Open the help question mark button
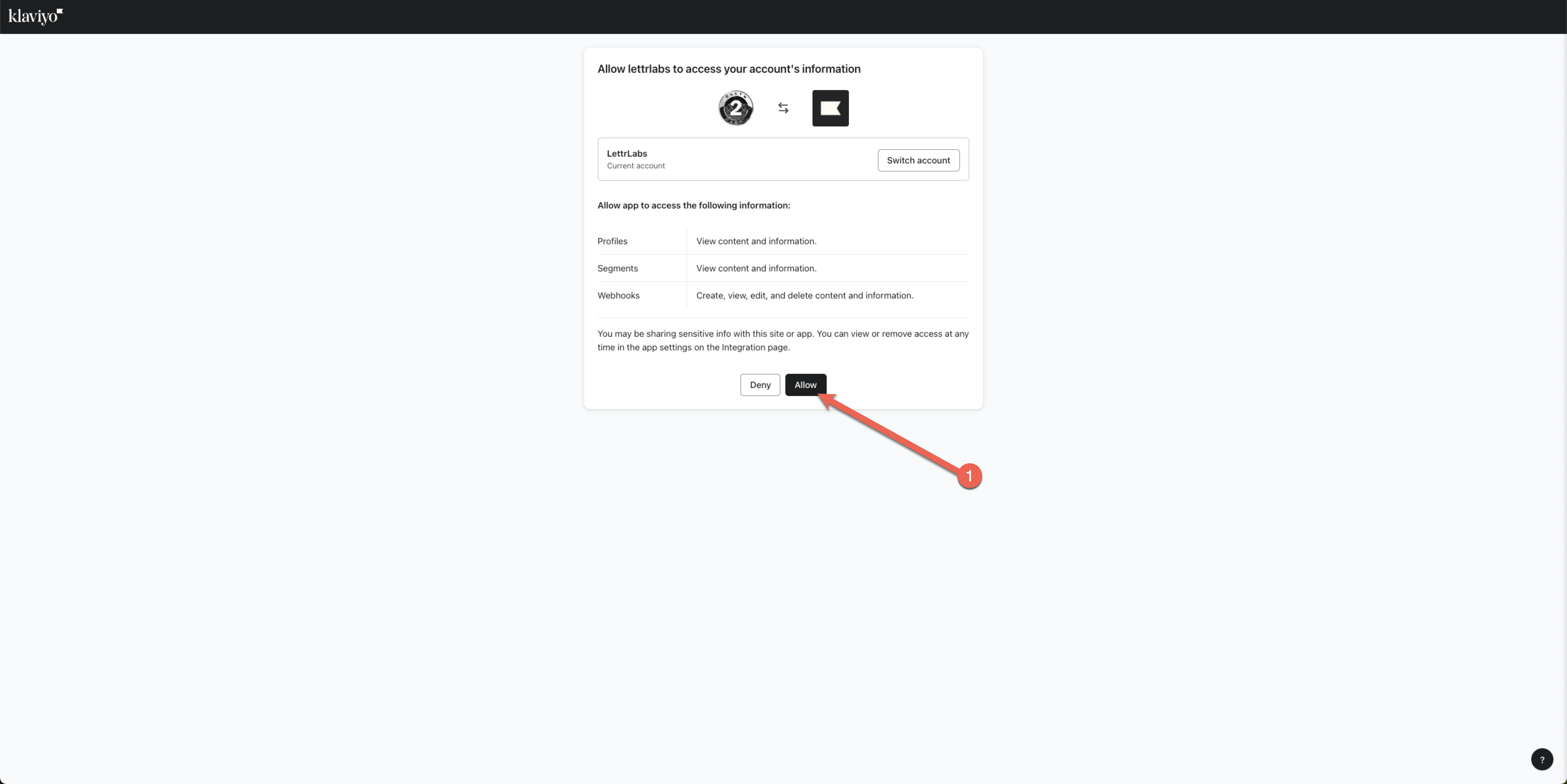 [1541, 759]
